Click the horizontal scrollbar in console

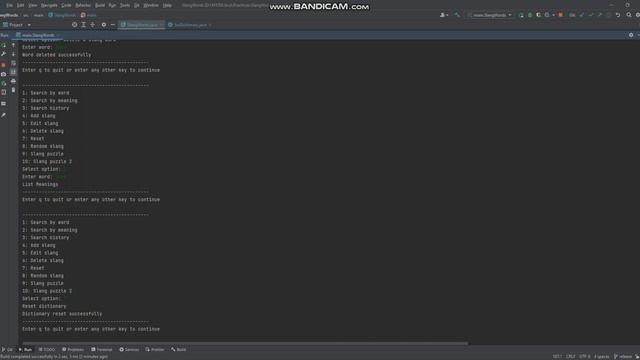pyautogui.click(x=245, y=343)
